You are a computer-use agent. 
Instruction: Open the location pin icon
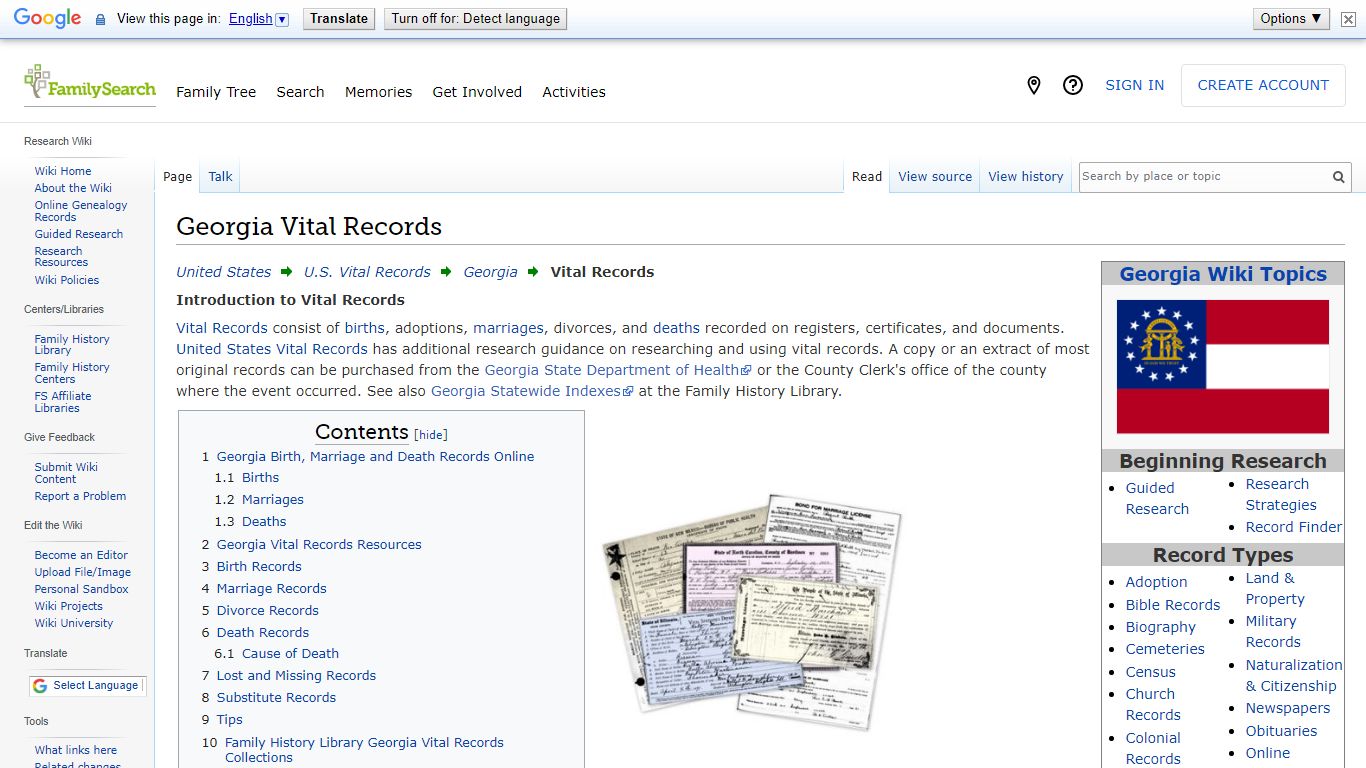(x=1034, y=86)
